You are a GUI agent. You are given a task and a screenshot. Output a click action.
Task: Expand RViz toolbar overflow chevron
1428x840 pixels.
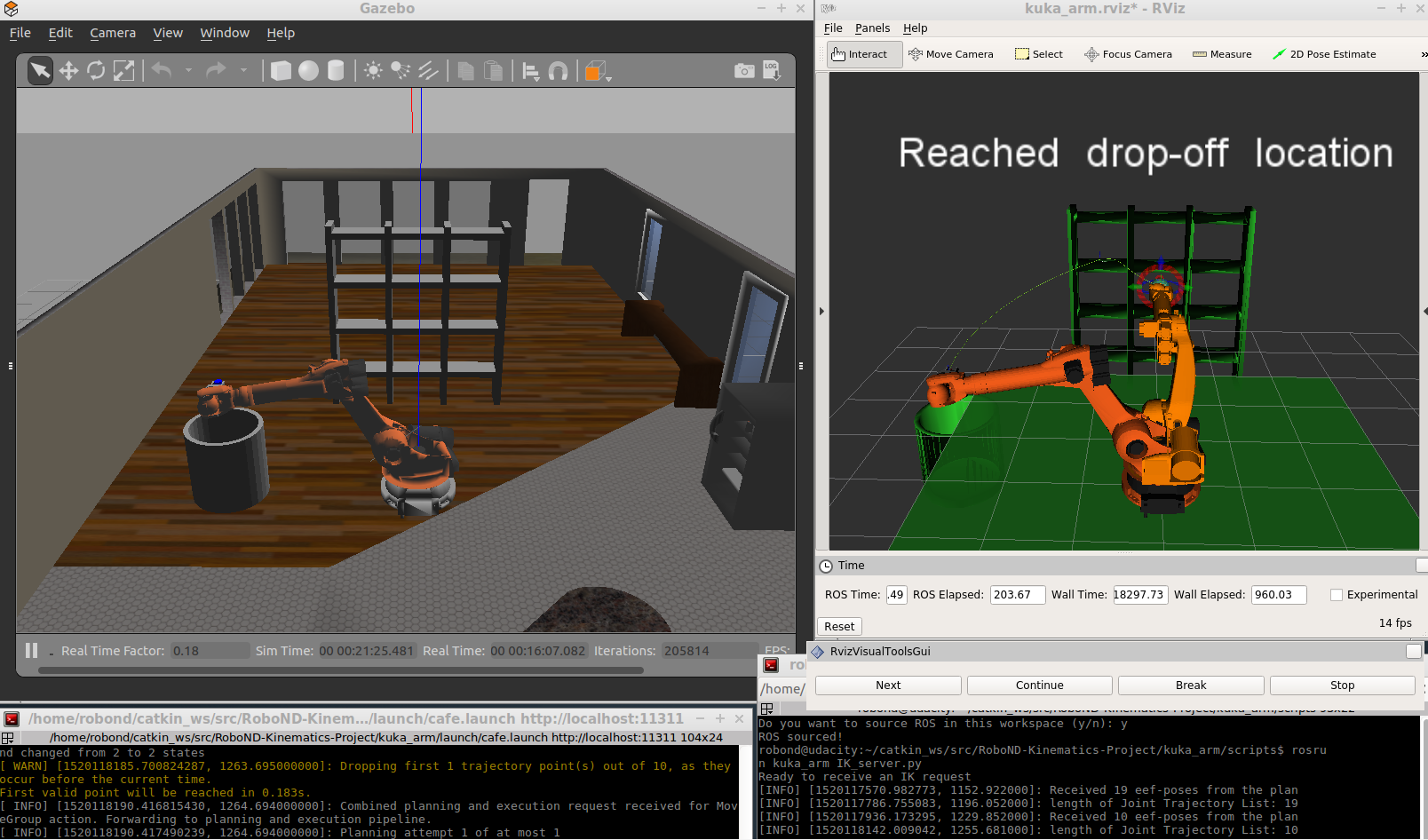coord(1423,54)
